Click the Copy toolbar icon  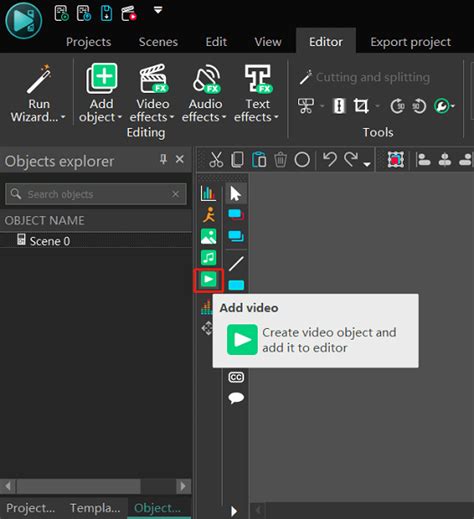tap(237, 160)
